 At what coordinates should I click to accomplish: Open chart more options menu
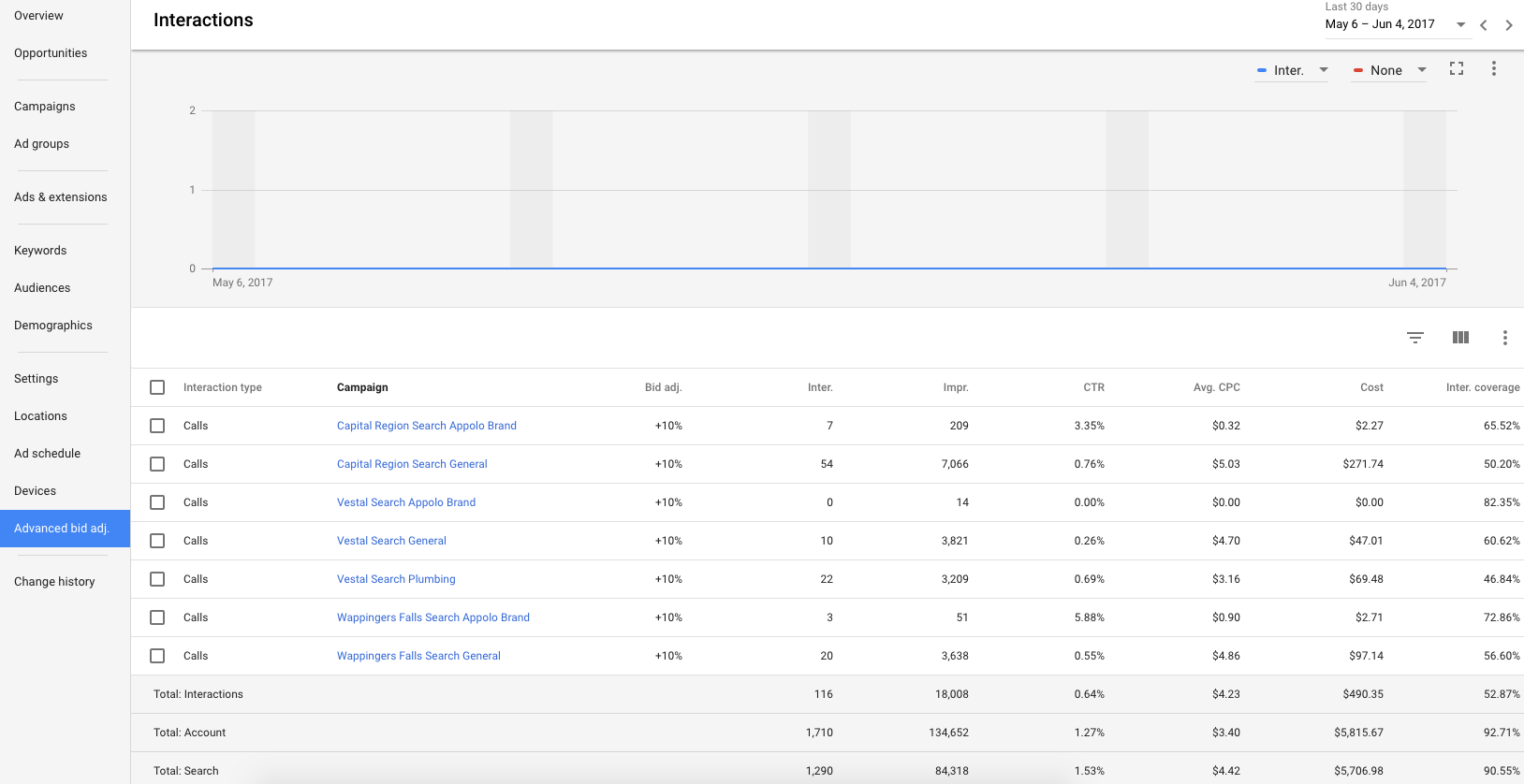click(x=1493, y=68)
